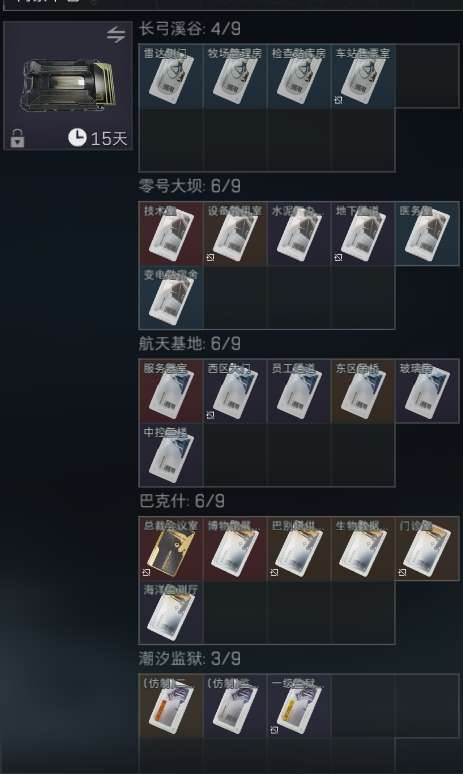Select the 车站售票室 key card

[363, 76]
